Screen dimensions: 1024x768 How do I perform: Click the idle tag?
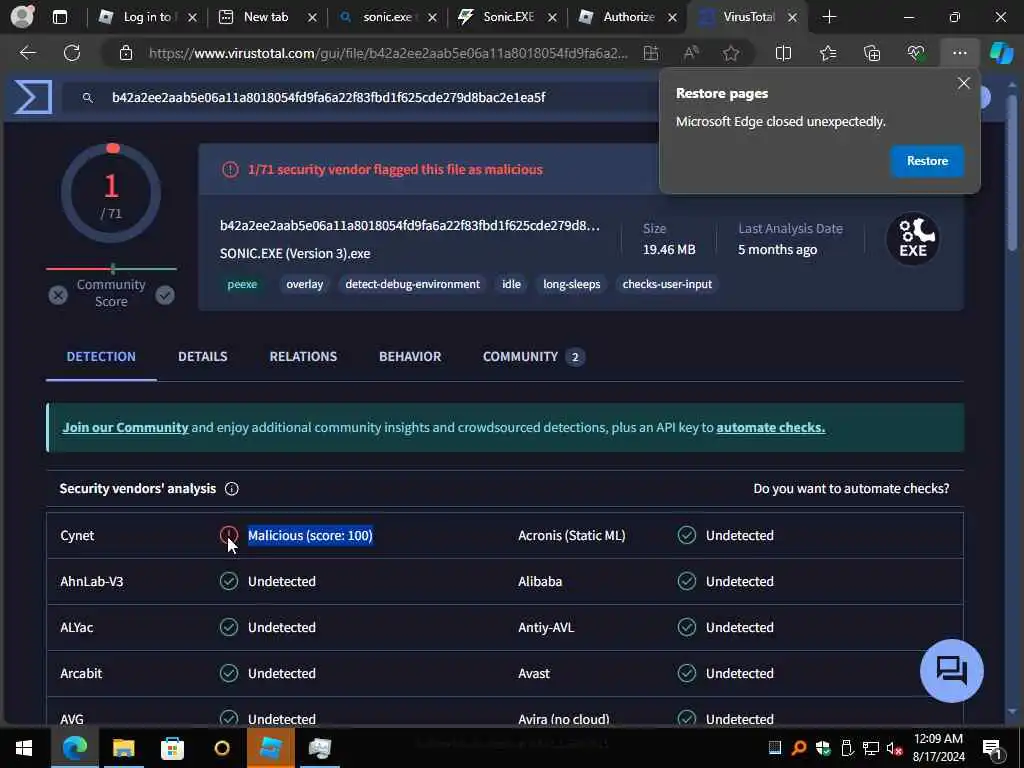[x=511, y=284]
